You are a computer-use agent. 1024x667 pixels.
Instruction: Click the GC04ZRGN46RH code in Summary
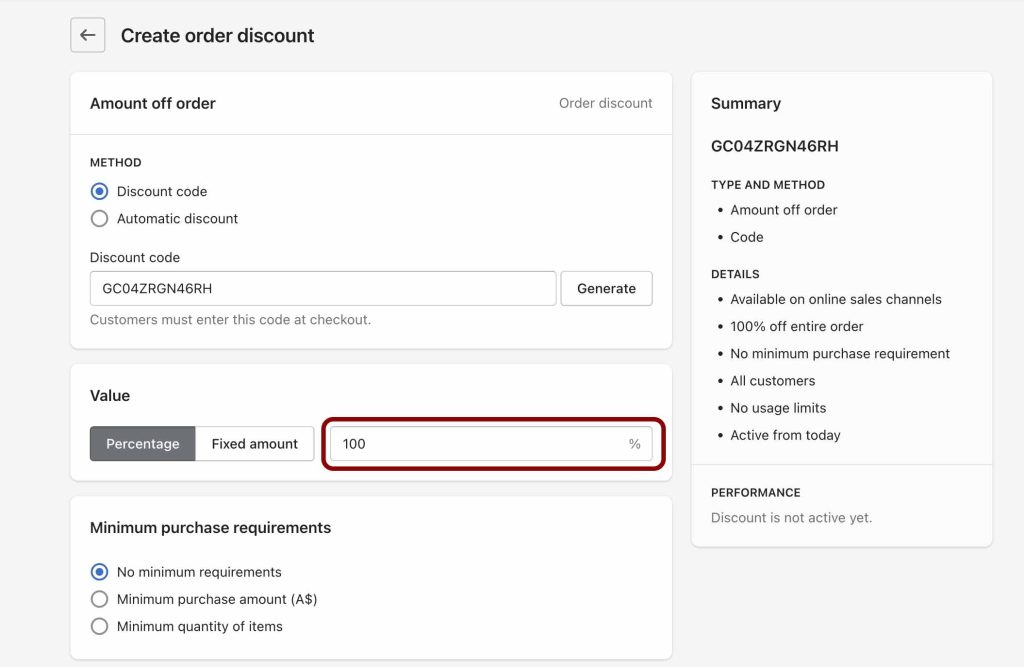[774, 146]
